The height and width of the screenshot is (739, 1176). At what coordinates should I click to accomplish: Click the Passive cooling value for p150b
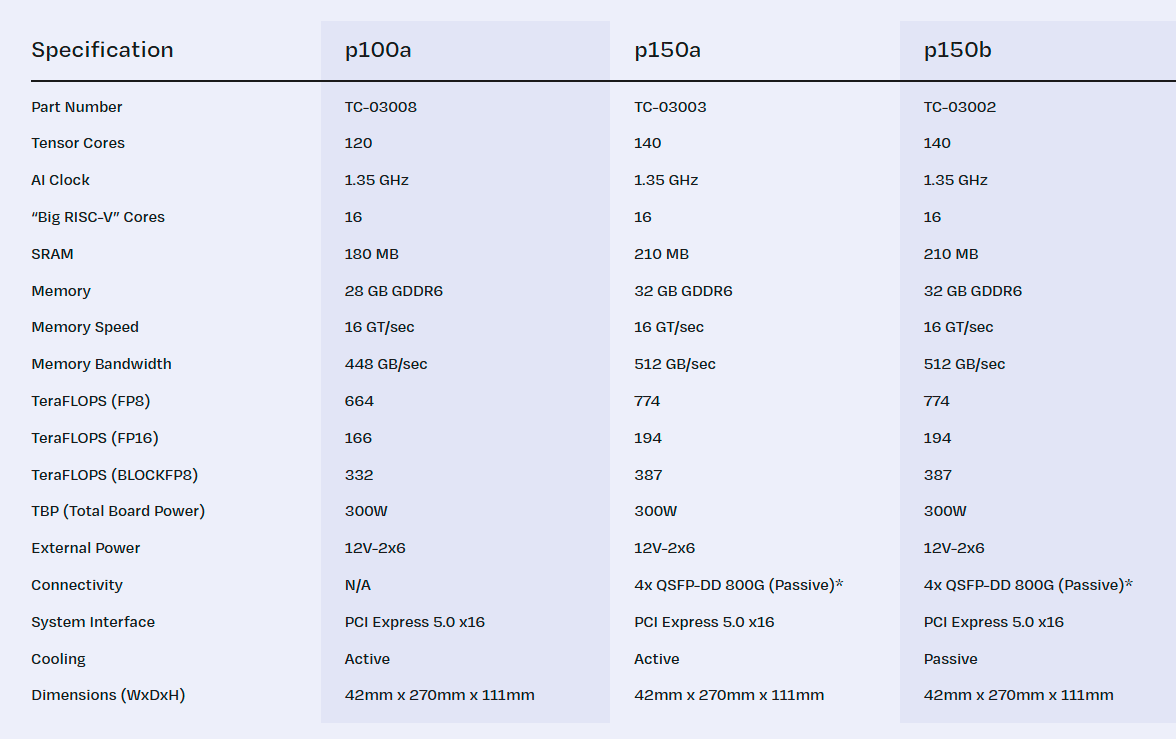tap(951, 659)
